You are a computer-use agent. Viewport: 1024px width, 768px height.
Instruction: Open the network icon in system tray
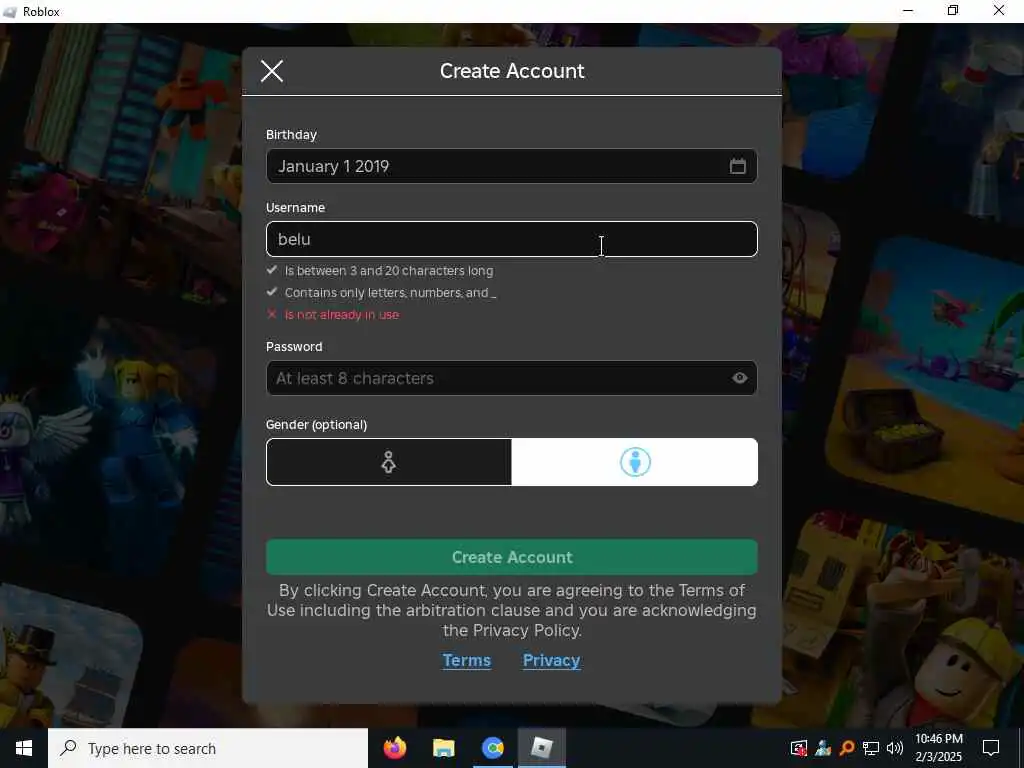(871, 748)
